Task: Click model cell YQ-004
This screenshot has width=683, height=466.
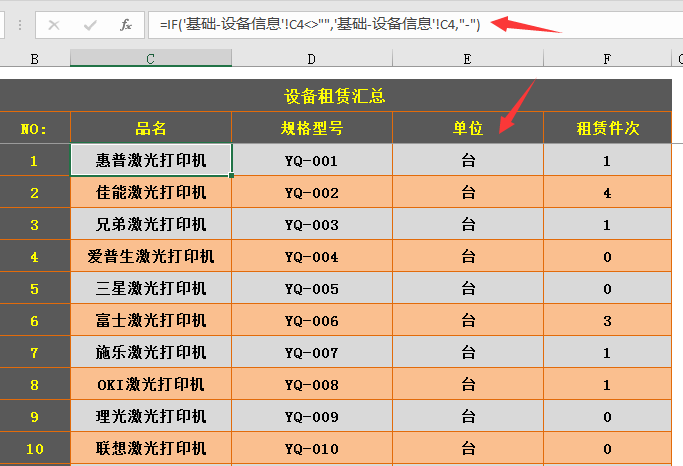Action: tap(312, 256)
